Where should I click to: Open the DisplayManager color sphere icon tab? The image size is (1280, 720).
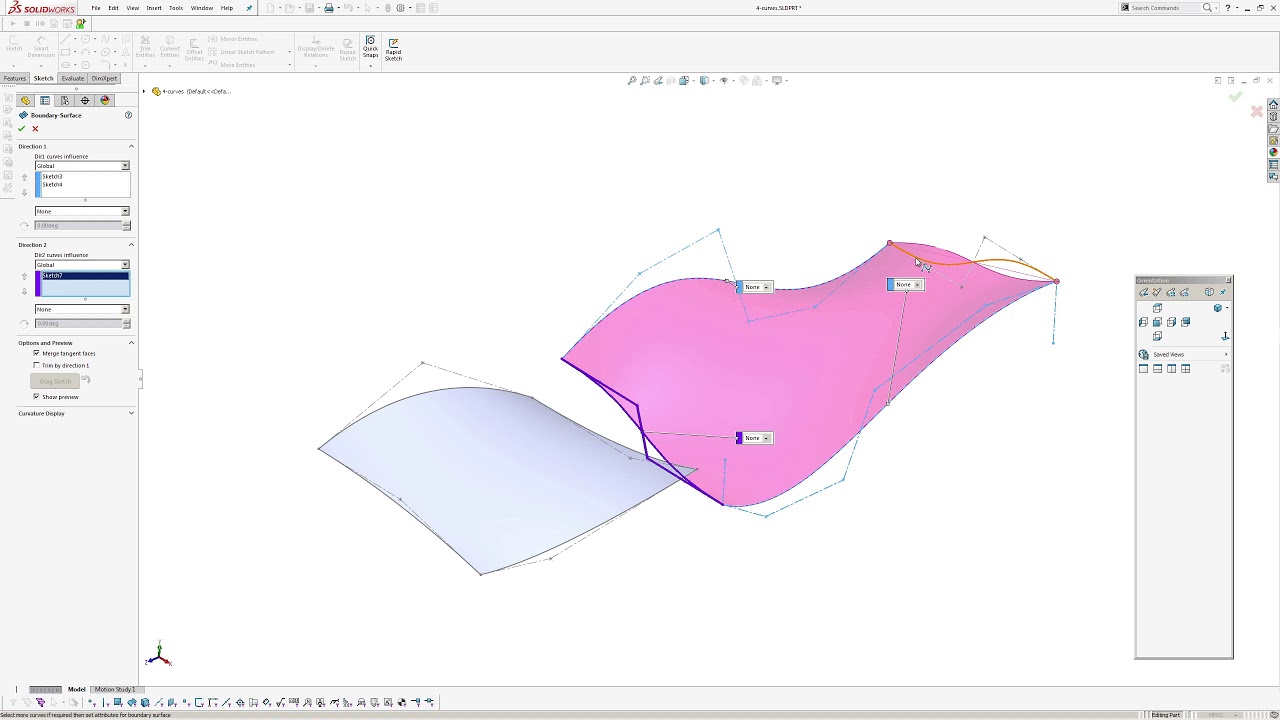pos(105,100)
